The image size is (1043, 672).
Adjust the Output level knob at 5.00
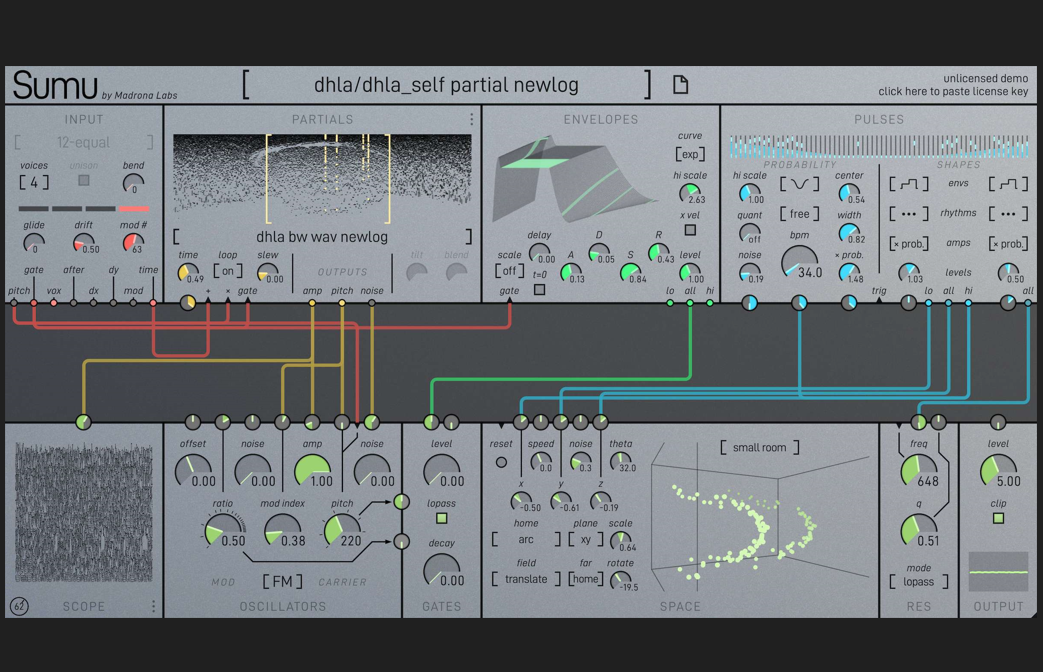998,471
